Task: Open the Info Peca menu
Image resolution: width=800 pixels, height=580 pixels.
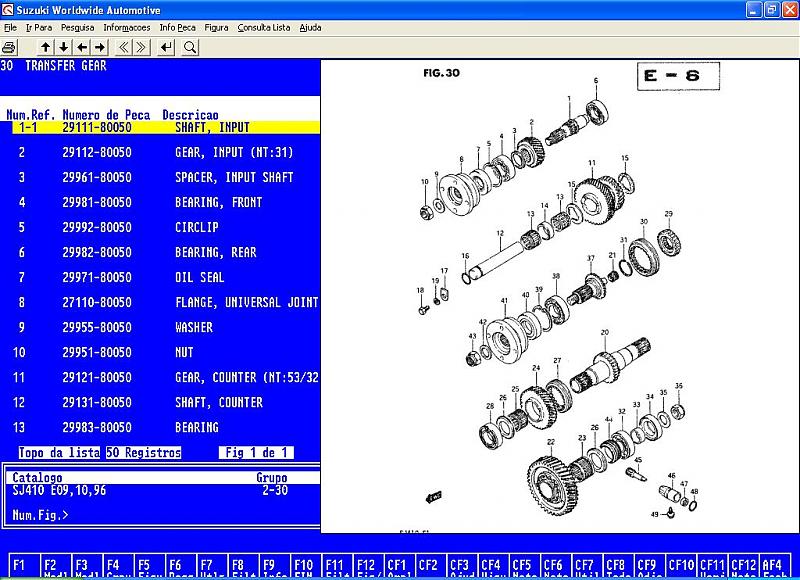Action: (178, 28)
